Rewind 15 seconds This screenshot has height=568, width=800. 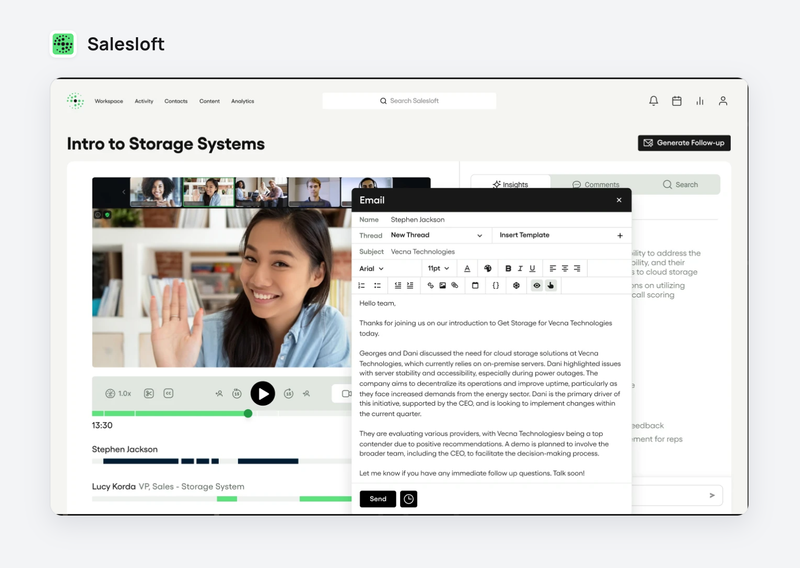[x=237, y=393]
